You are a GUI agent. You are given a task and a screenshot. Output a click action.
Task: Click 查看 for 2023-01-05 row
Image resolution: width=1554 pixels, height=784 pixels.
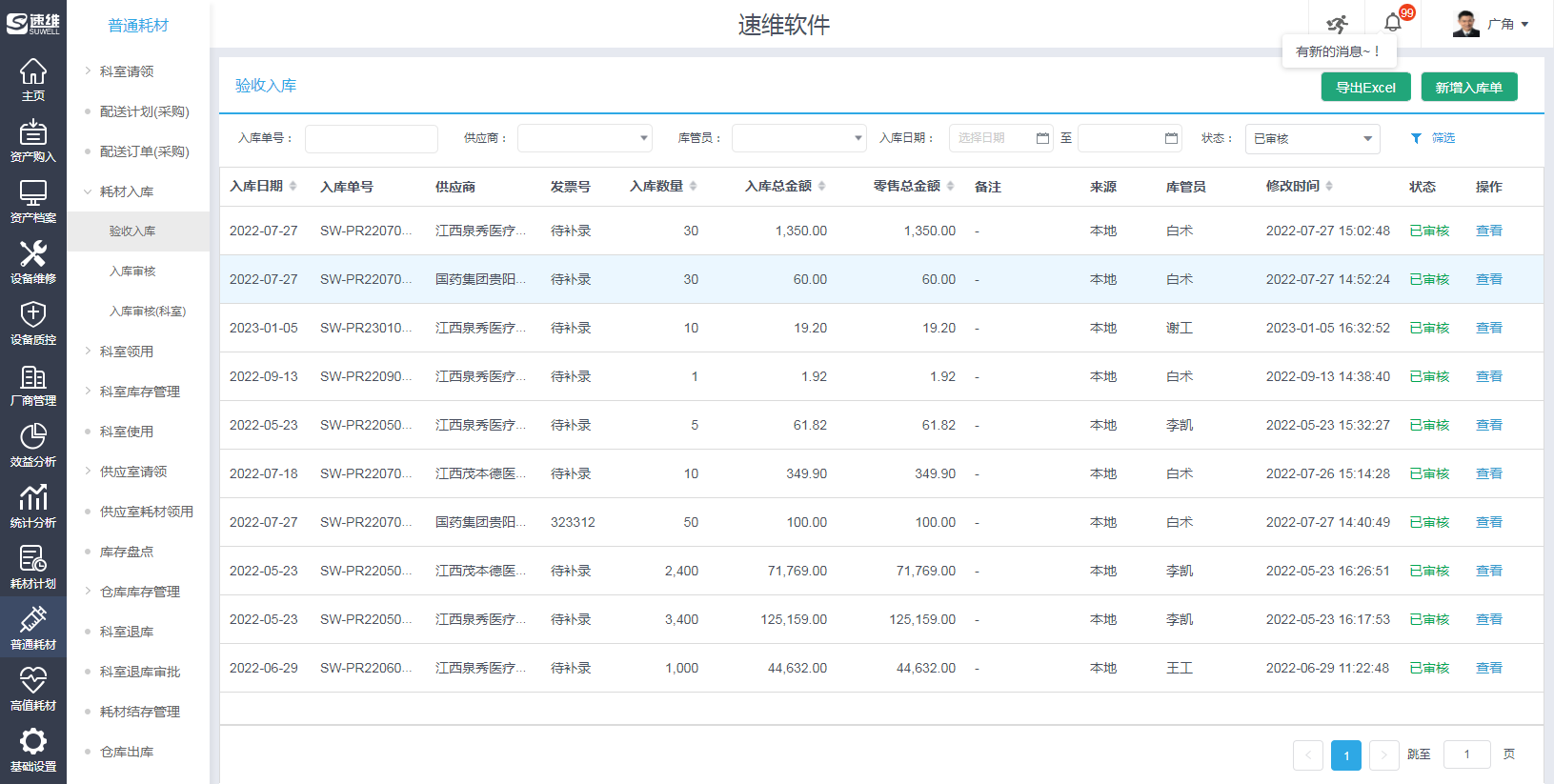click(x=1488, y=328)
